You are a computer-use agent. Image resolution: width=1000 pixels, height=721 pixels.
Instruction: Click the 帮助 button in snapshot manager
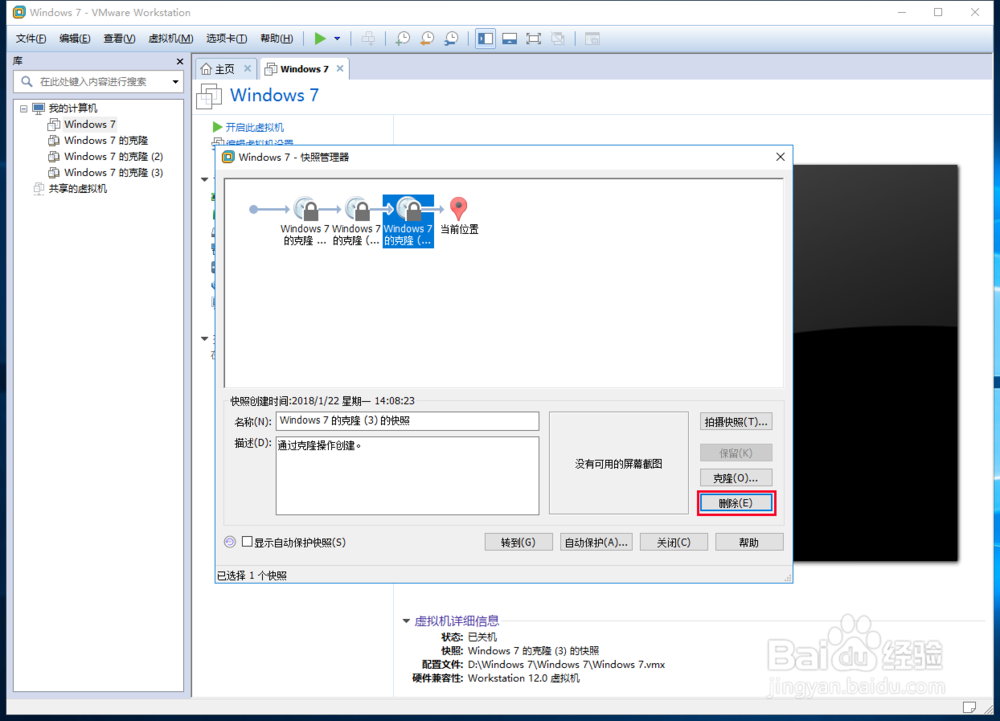[749, 543]
